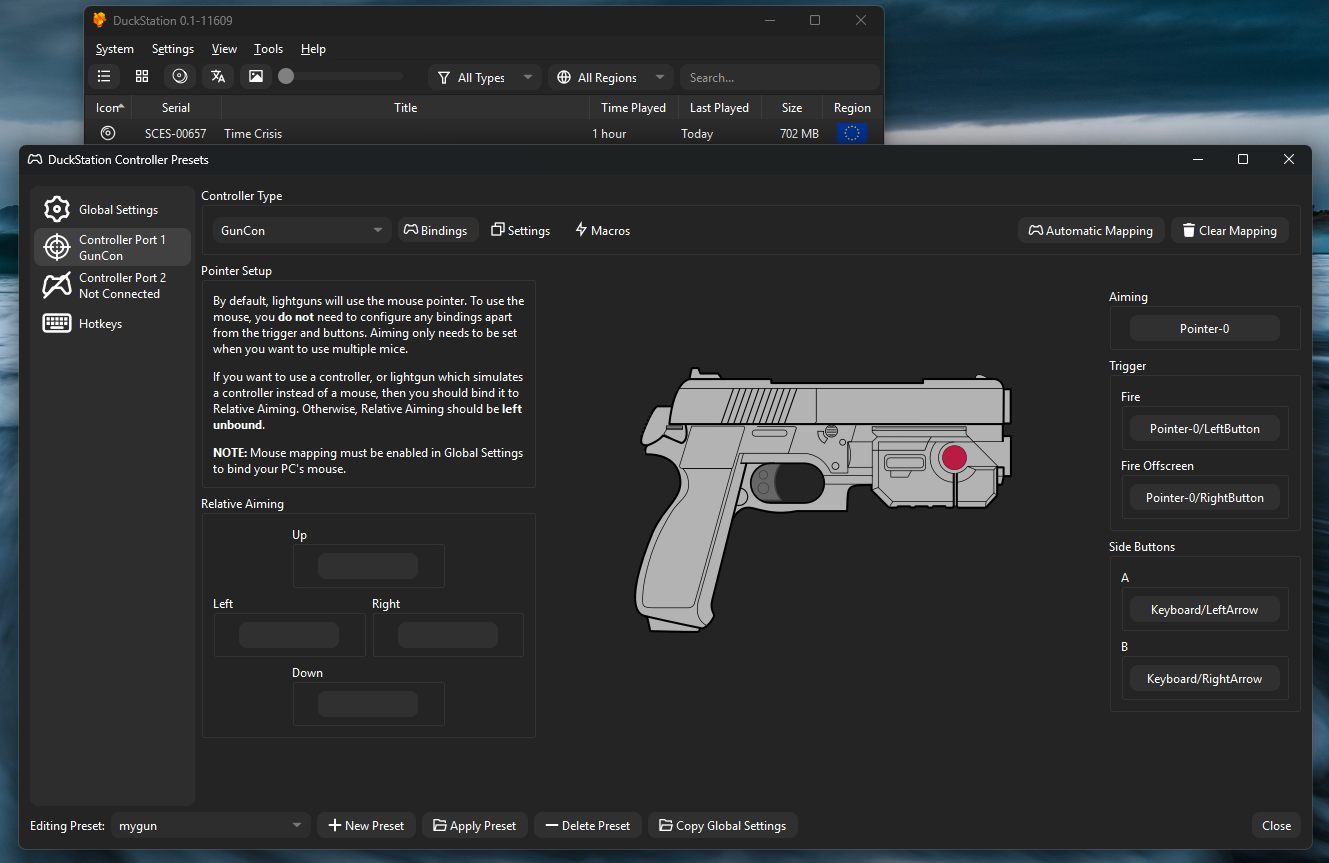Viewport: 1329px width, 863px height.
Task: Click the controller icon in Presets title bar
Action: pyautogui.click(x=34, y=159)
